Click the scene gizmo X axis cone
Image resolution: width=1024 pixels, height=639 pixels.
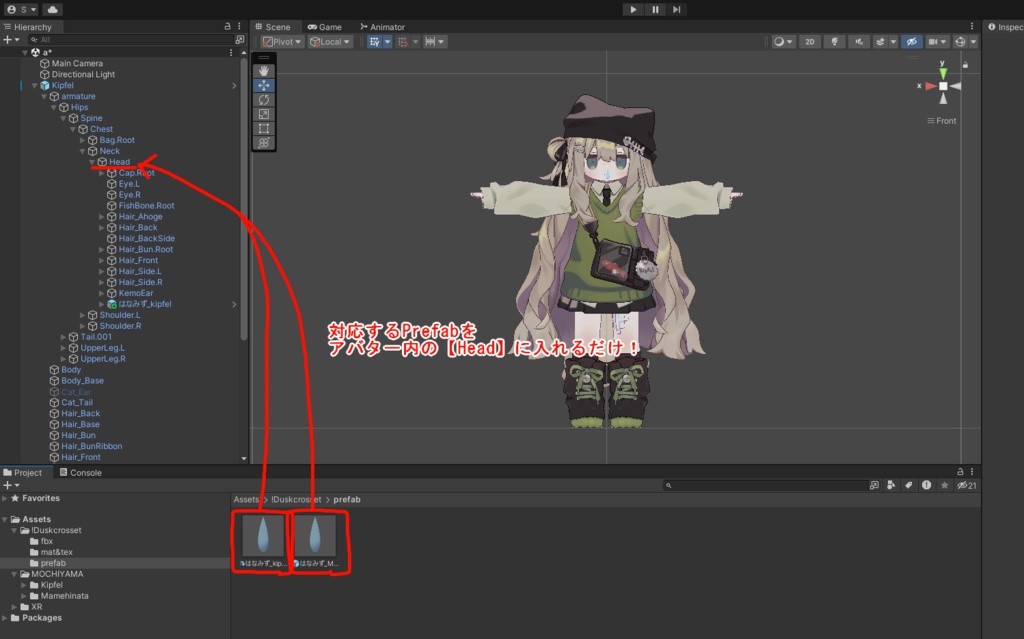(930, 86)
